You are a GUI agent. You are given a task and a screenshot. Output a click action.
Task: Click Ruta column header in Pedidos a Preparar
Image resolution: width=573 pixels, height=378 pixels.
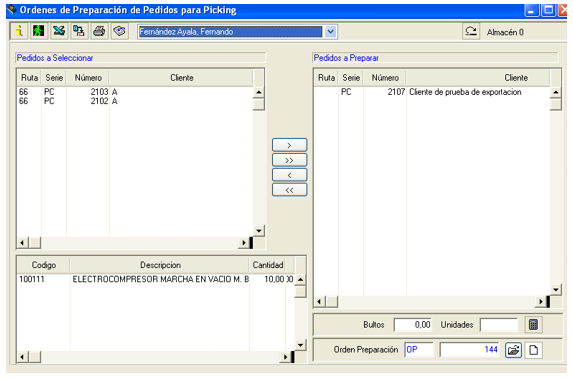pos(326,78)
